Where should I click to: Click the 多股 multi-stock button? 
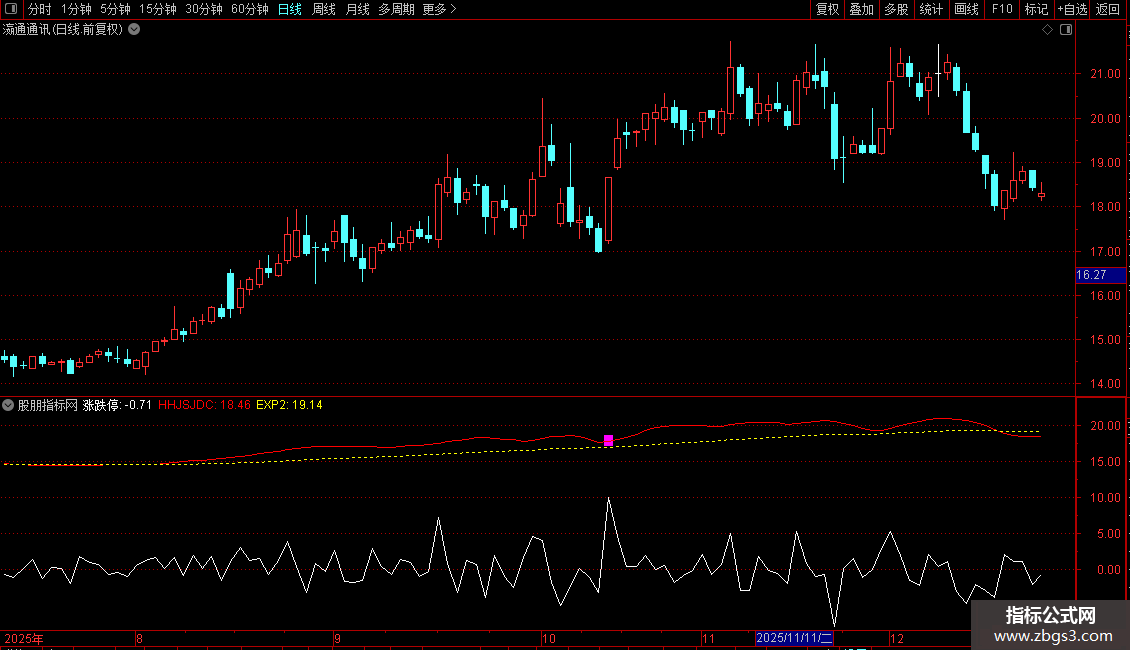(896, 9)
